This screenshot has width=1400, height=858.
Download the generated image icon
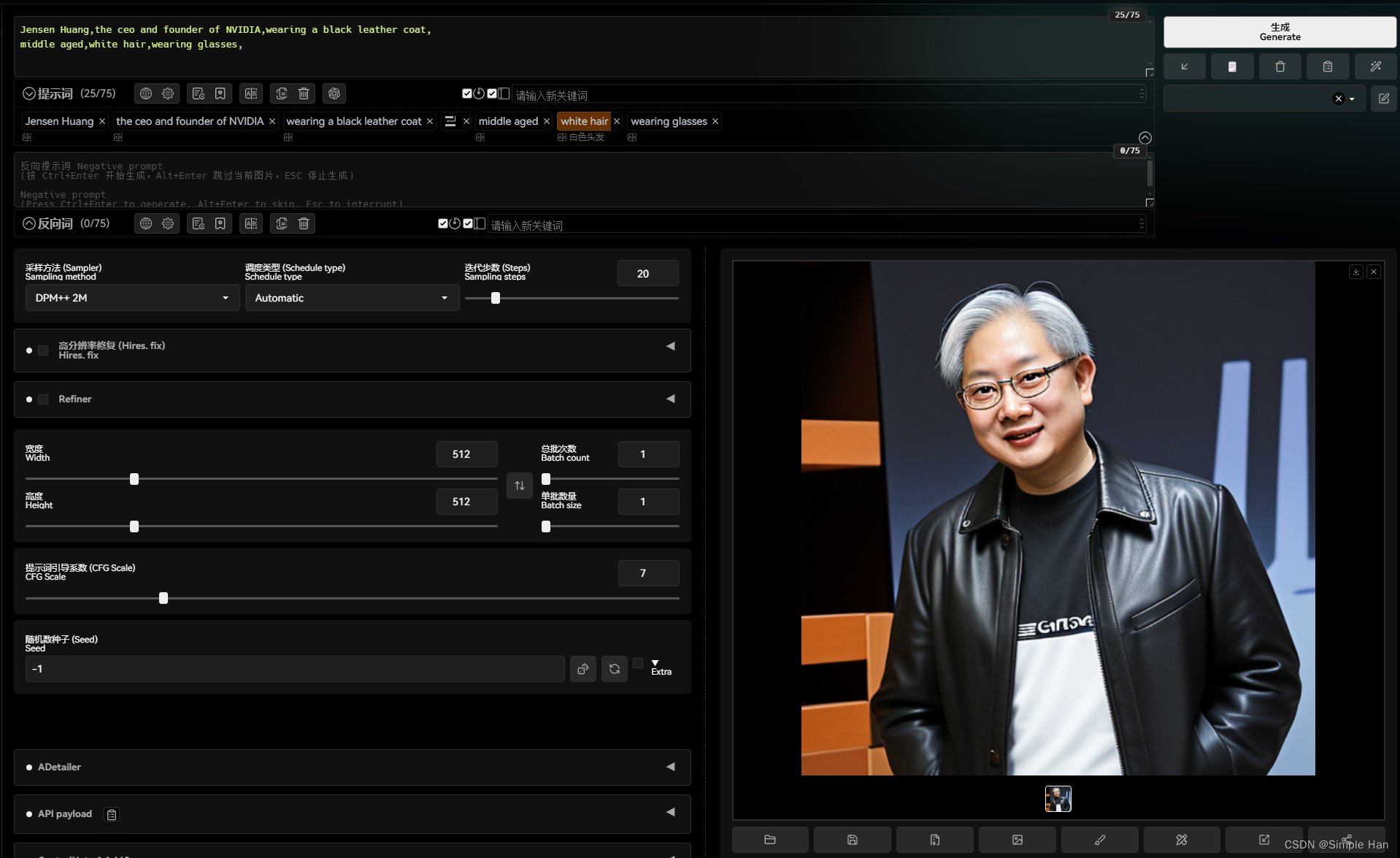pyautogui.click(x=1355, y=272)
